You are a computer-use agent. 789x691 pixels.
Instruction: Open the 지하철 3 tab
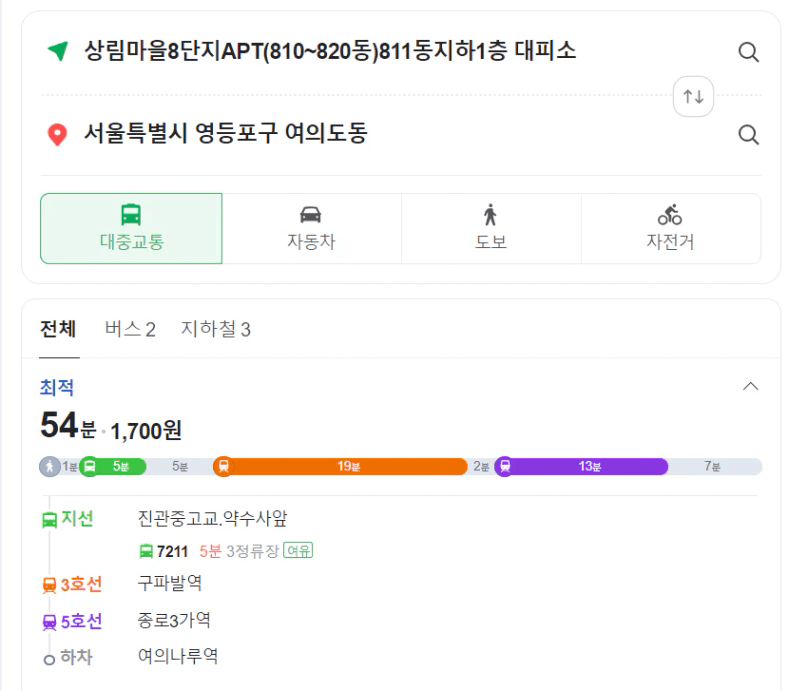pyautogui.click(x=215, y=329)
